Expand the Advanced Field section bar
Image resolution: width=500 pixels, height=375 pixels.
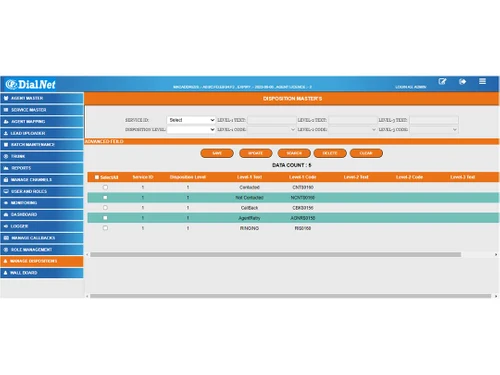point(292,141)
